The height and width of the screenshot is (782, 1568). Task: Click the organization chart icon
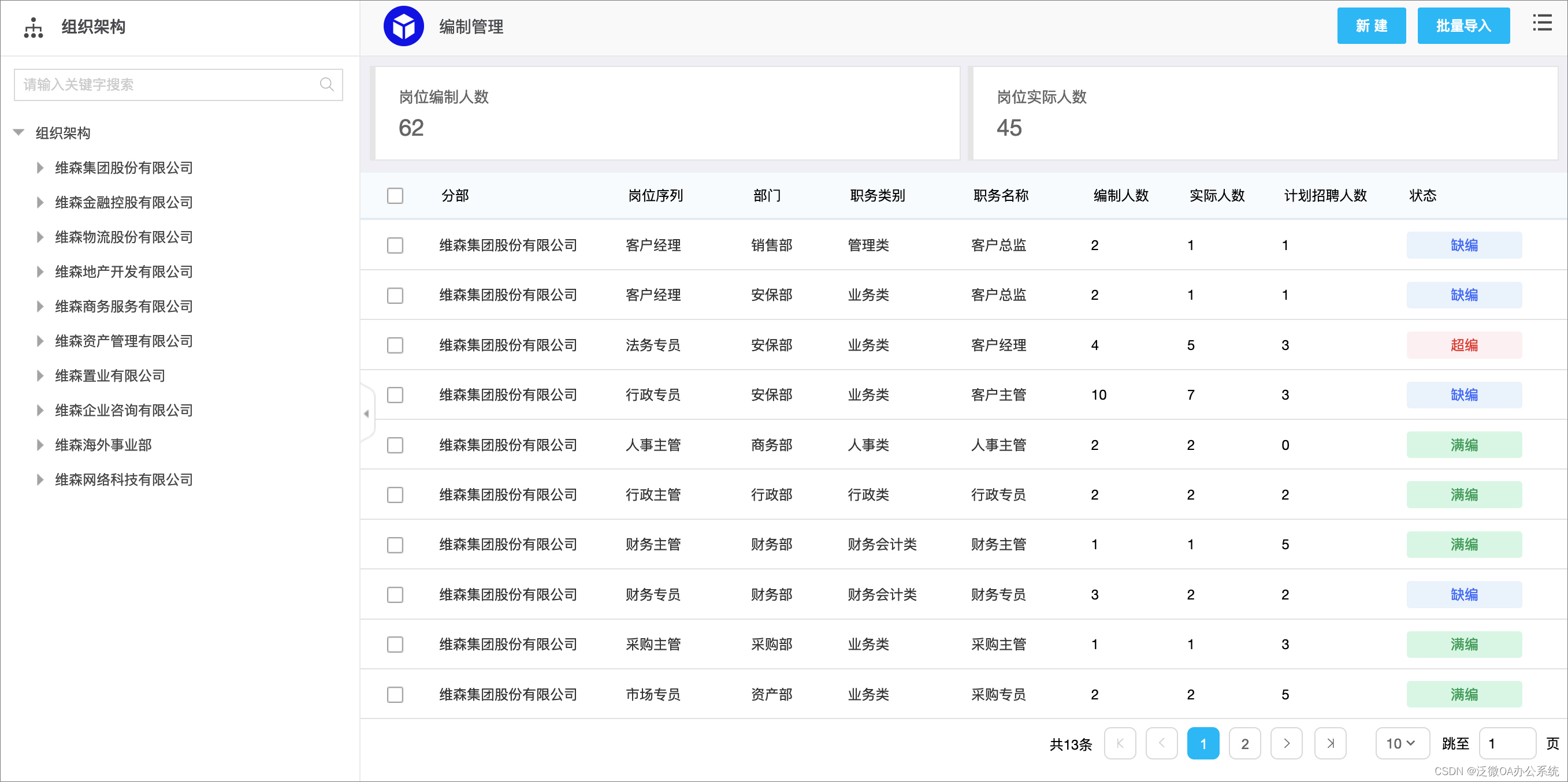(33, 27)
